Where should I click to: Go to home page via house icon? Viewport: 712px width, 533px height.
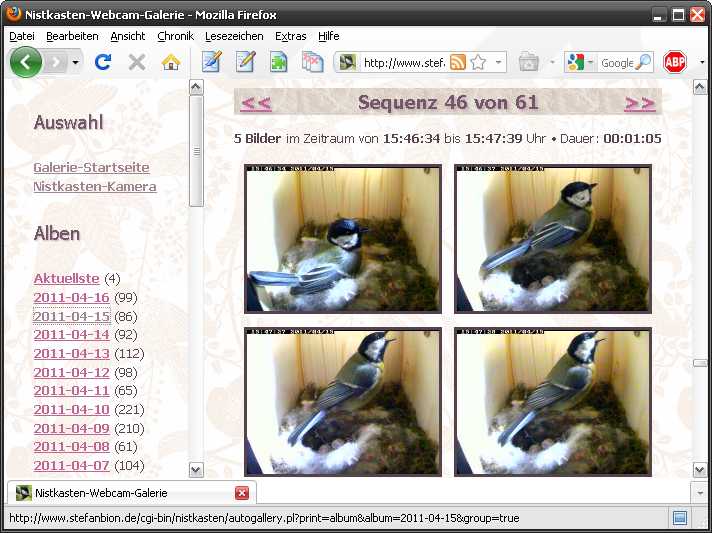(171, 62)
